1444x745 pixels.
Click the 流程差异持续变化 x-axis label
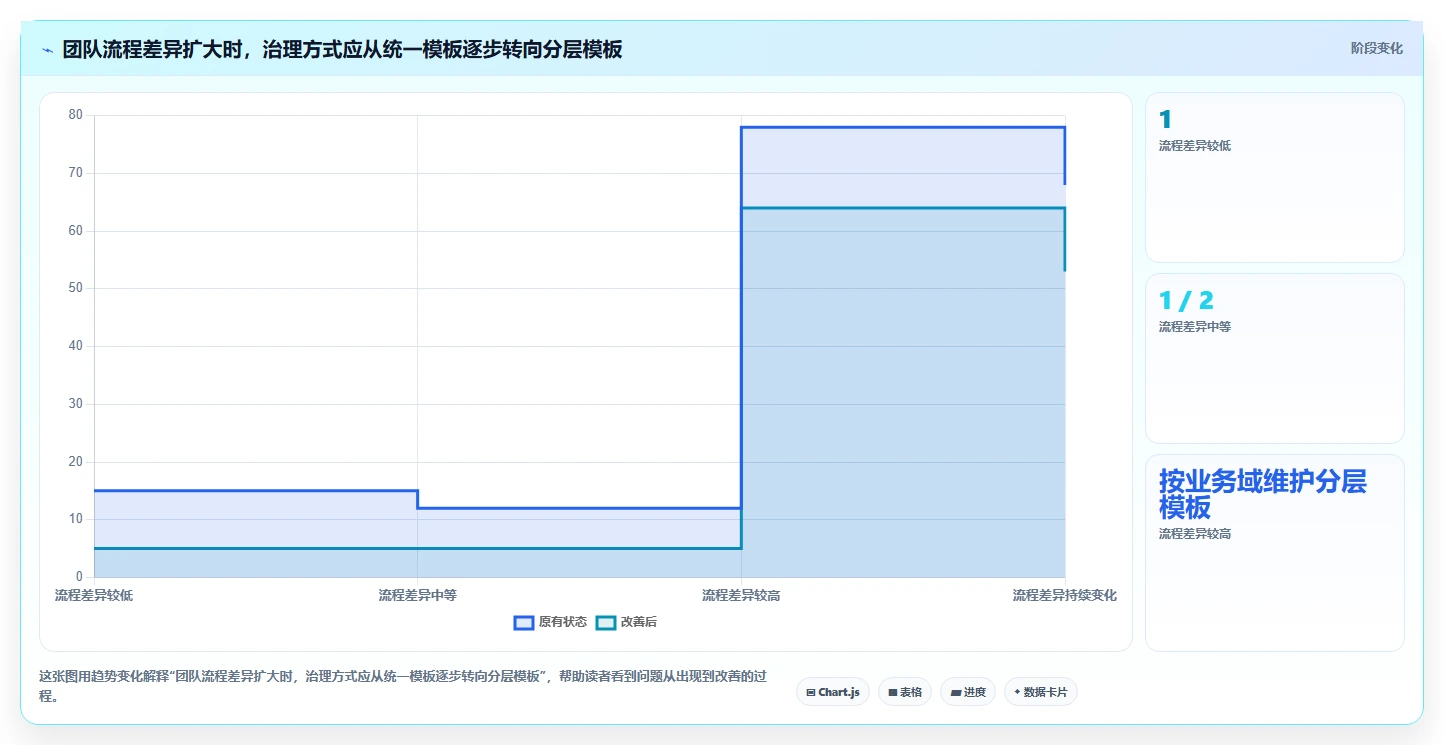pyautogui.click(x=1064, y=595)
